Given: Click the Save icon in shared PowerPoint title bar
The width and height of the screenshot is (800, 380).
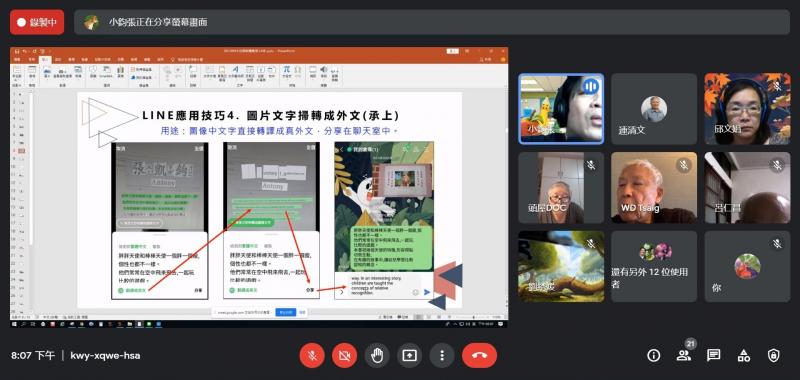Looking at the screenshot, I should click(17, 51).
